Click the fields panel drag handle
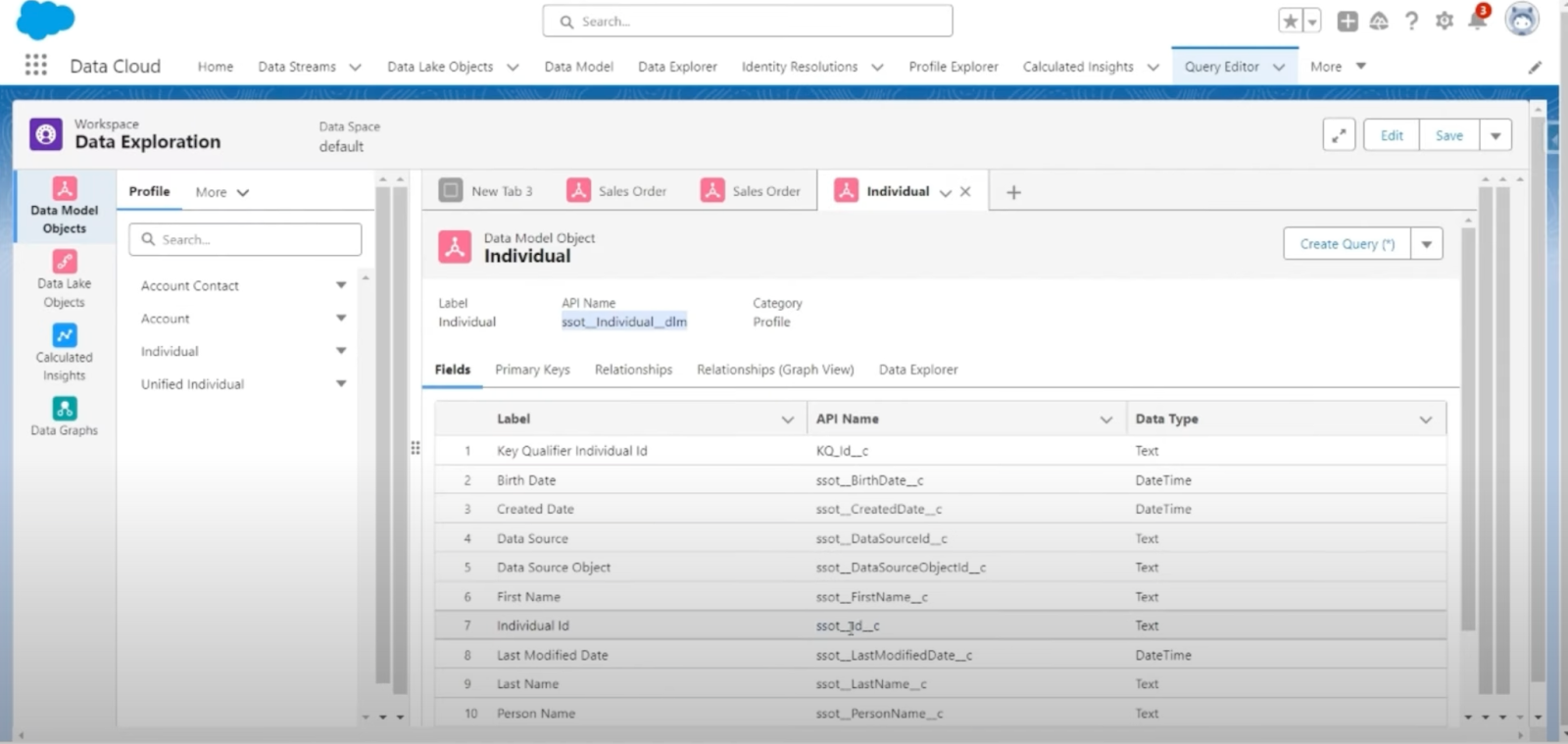This screenshot has width=1568, height=744. point(416,448)
